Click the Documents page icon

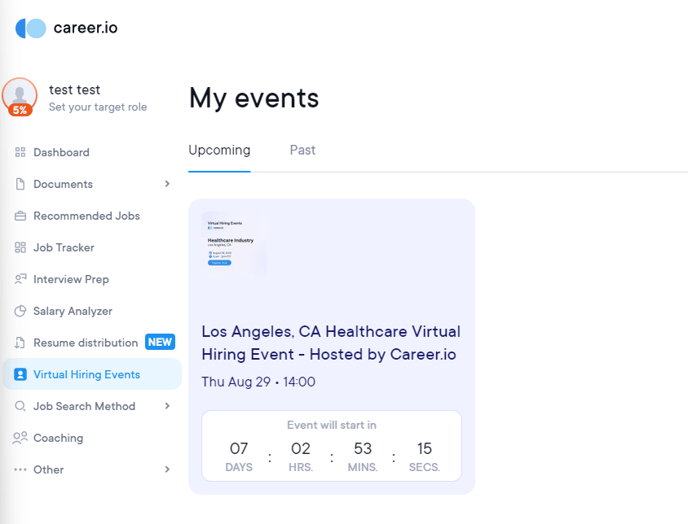pyautogui.click(x=20, y=184)
